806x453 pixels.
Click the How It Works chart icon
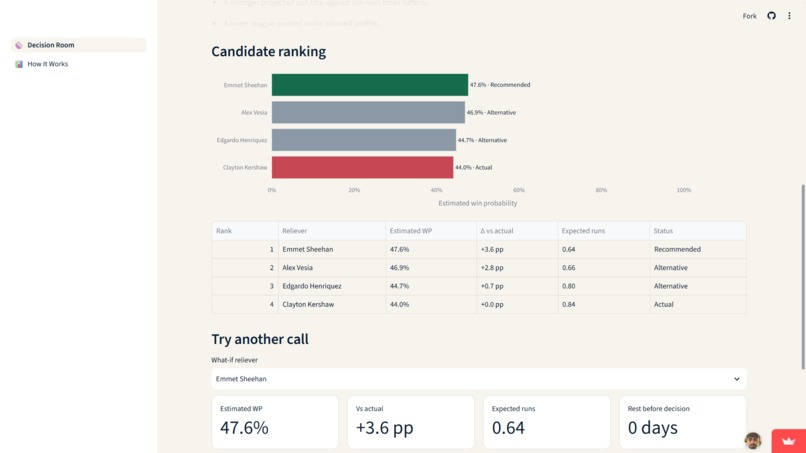click(x=19, y=64)
